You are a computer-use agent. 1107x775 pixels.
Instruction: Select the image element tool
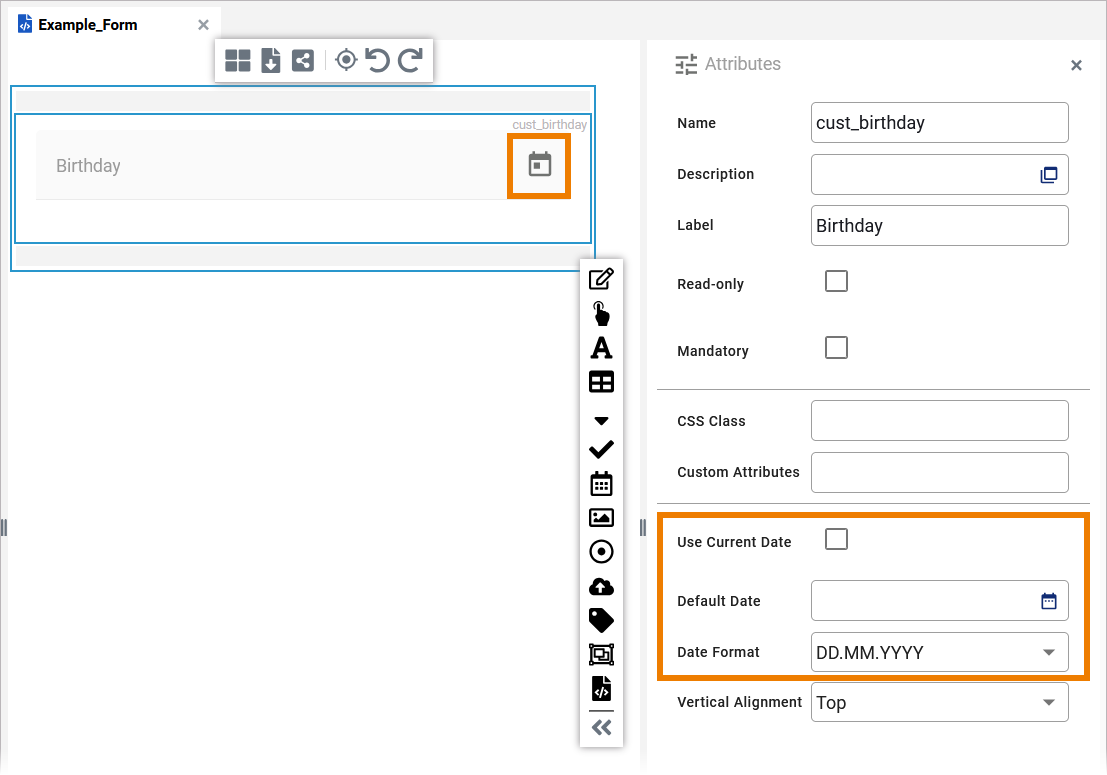coord(602,518)
